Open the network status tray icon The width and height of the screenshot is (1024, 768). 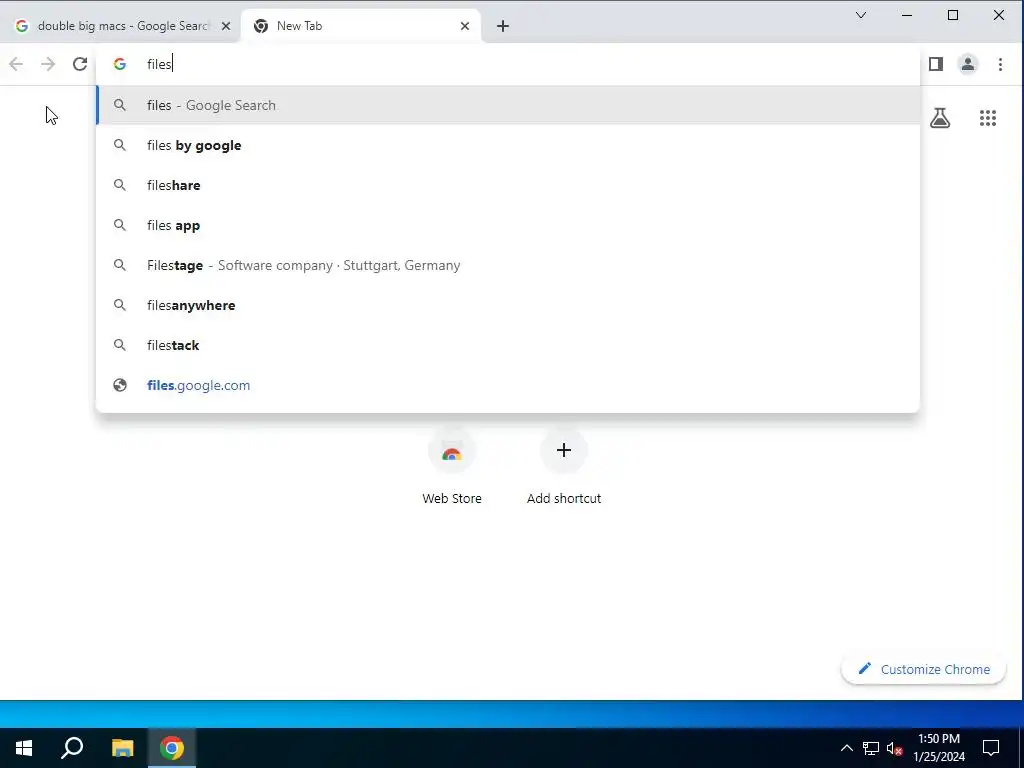point(871,748)
